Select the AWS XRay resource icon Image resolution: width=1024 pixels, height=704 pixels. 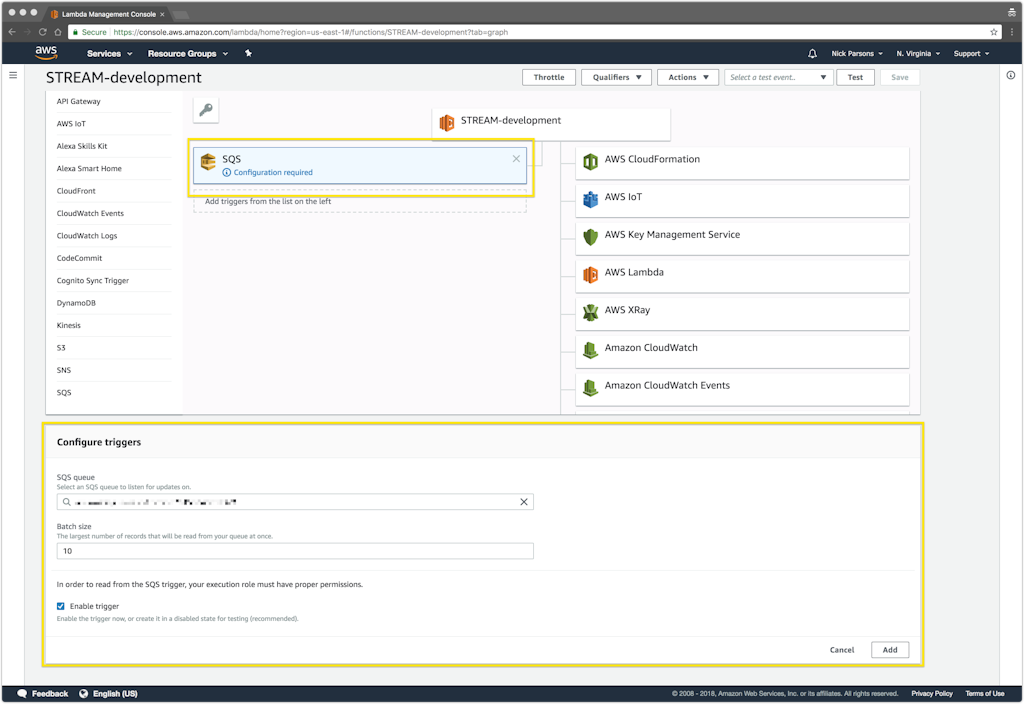[x=591, y=311]
